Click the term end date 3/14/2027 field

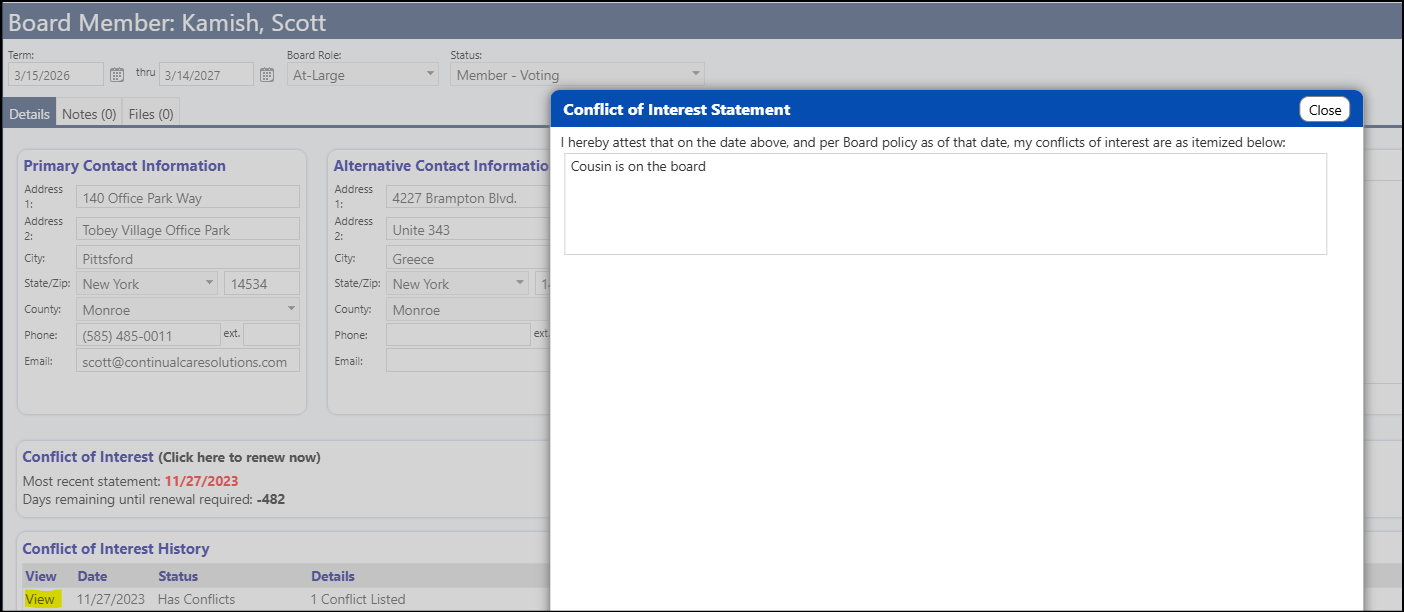(x=206, y=75)
